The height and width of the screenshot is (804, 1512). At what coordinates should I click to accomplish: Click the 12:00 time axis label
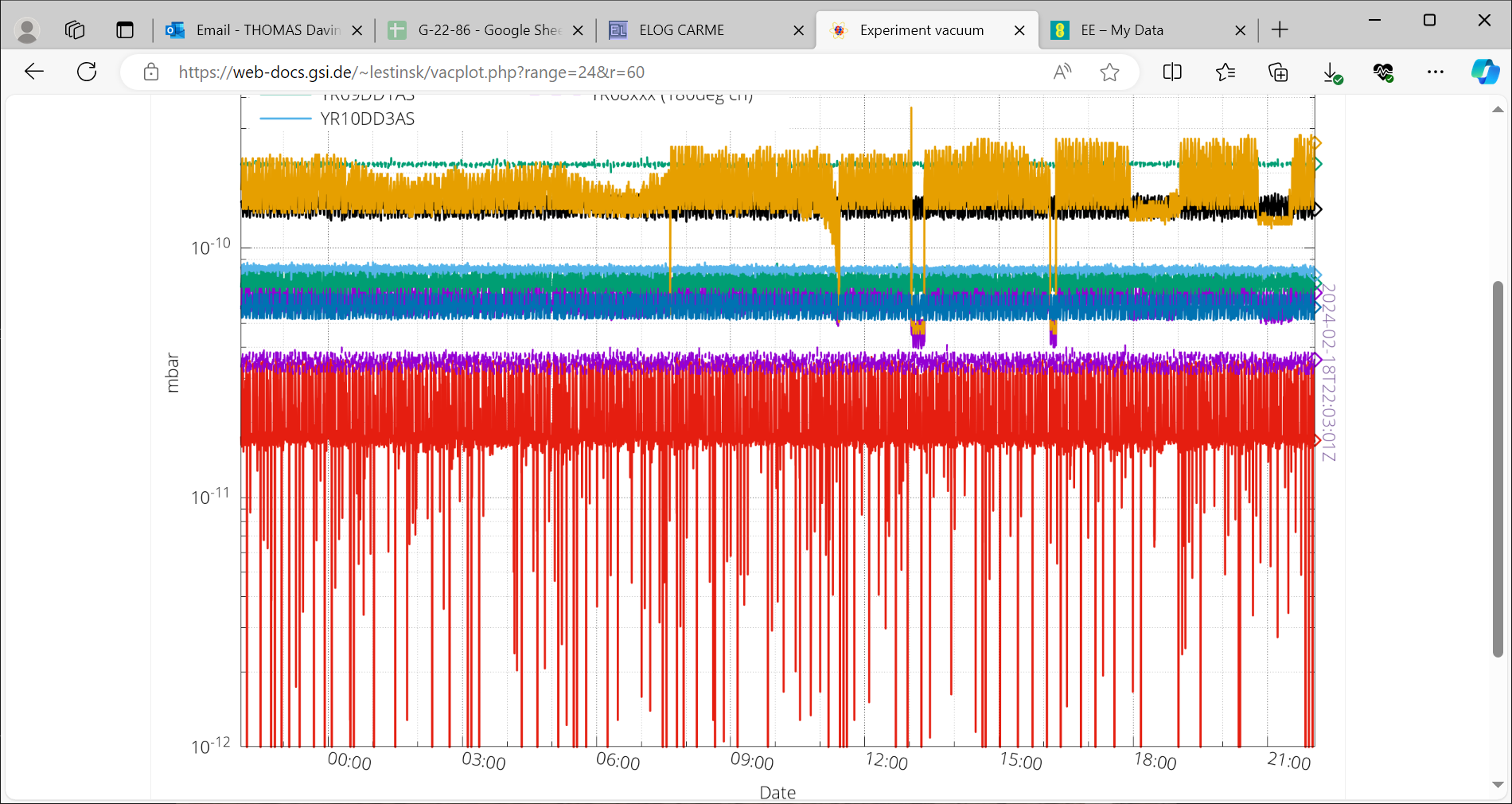[x=887, y=762]
